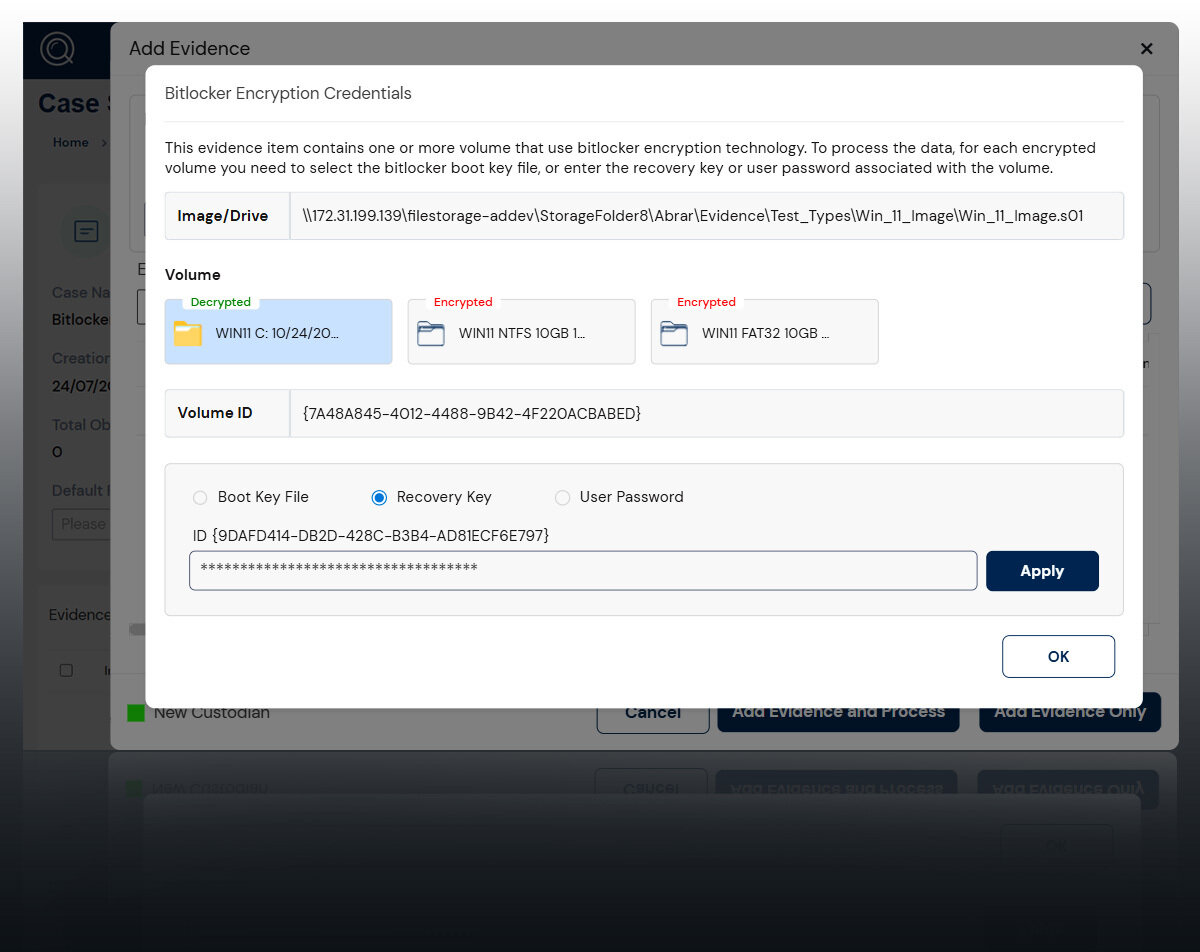Select the User Password radio option
1200x952 pixels.
click(x=562, y=497)
